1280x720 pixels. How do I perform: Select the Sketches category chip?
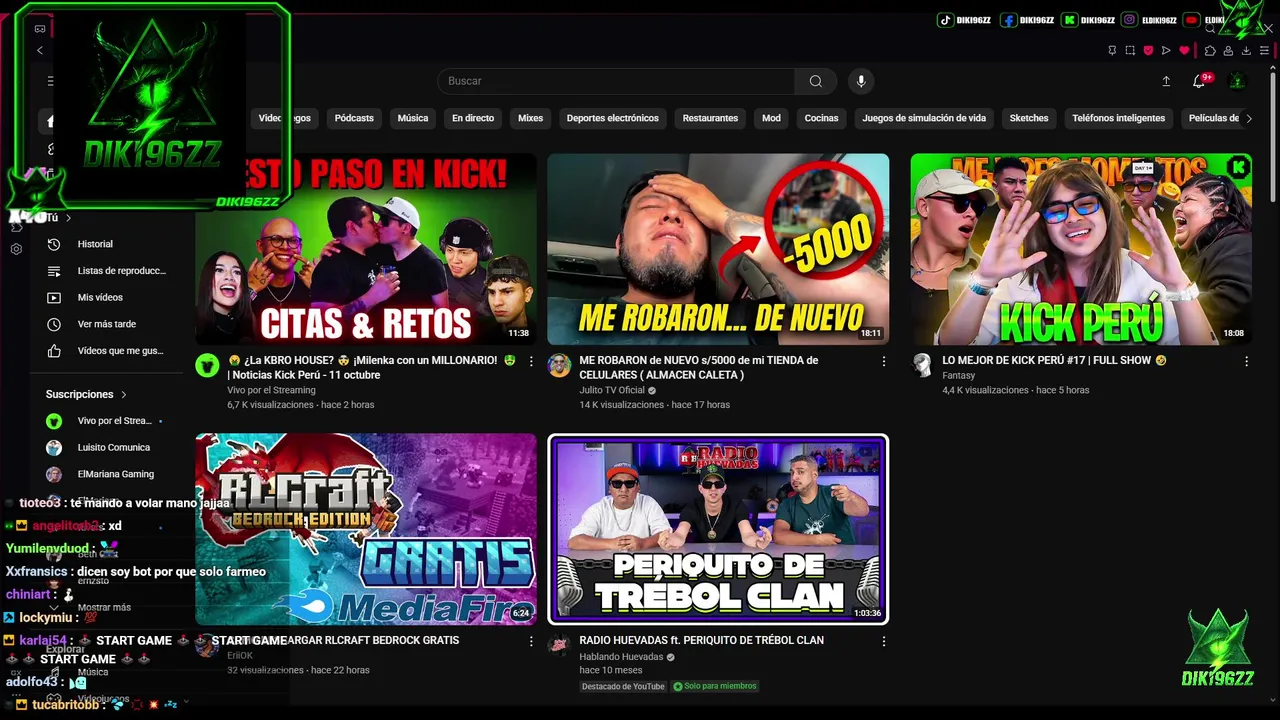click(1029, 118)
